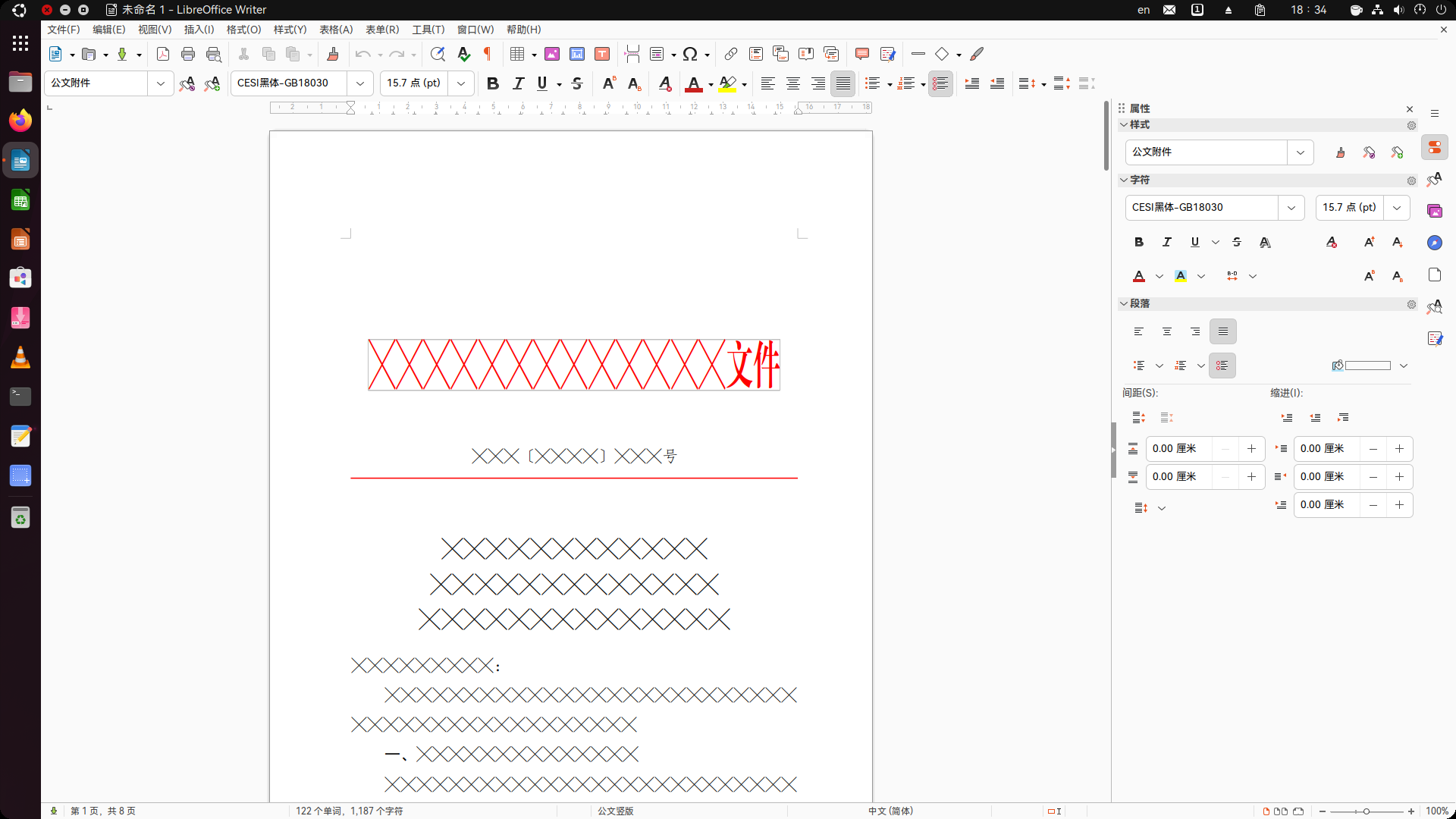Screen dimensions: 1456x819
Task: Open the Terminal from the dock
Action: coord(20,396)
